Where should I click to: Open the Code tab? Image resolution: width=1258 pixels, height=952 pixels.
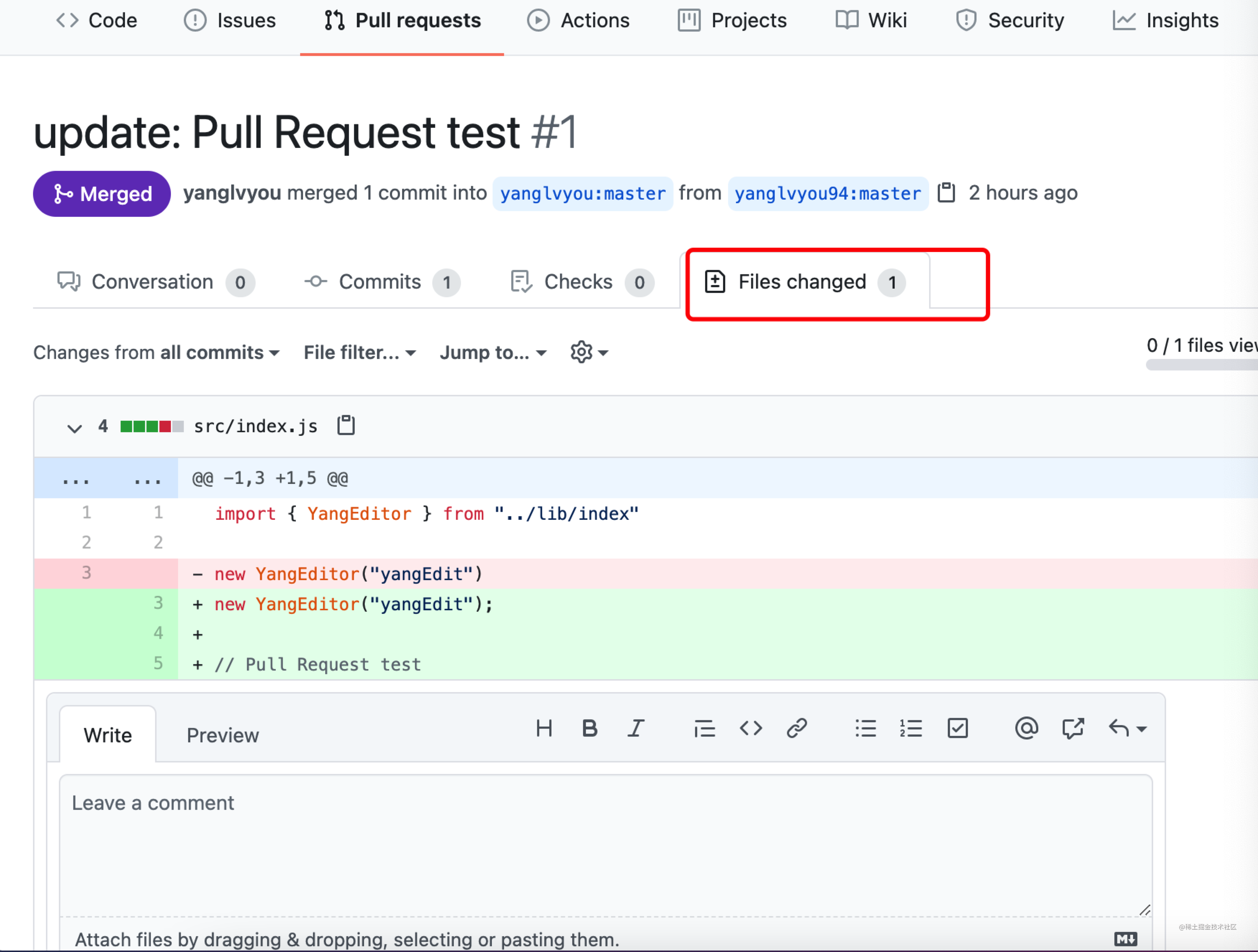coord(97,20)
